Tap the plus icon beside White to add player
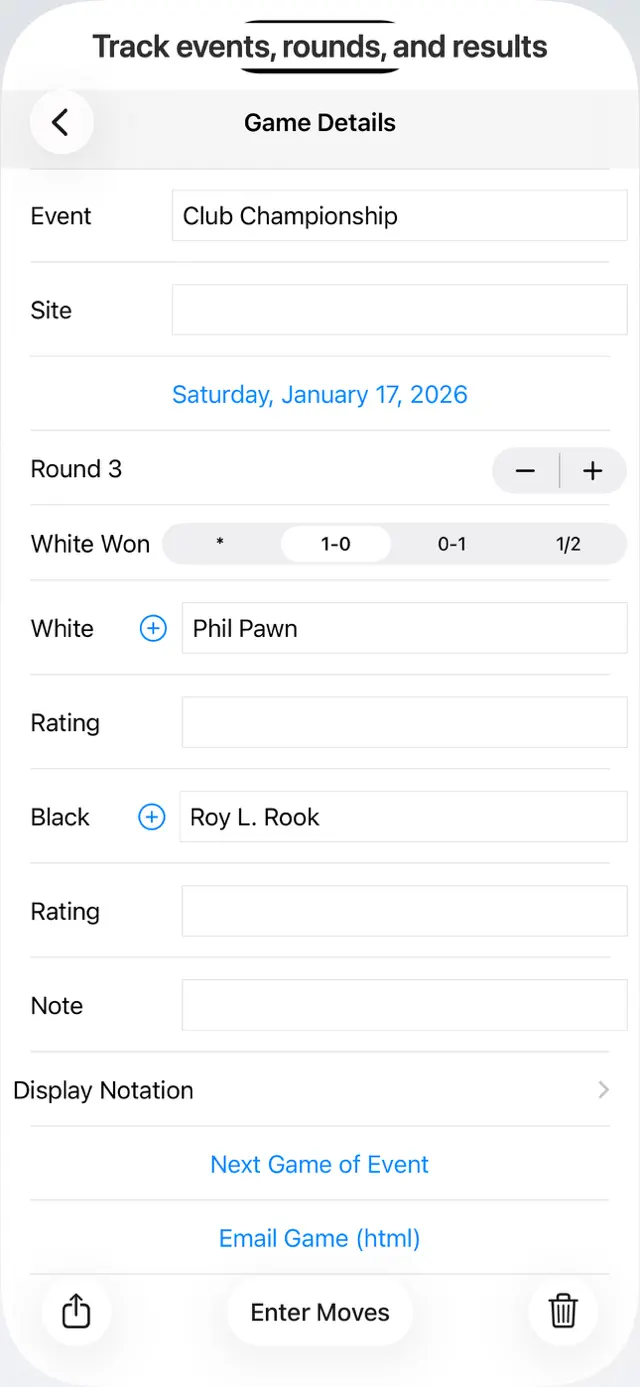Viewport: 640px width, 1387px height. pyautogui.click(x=152, y=628)
